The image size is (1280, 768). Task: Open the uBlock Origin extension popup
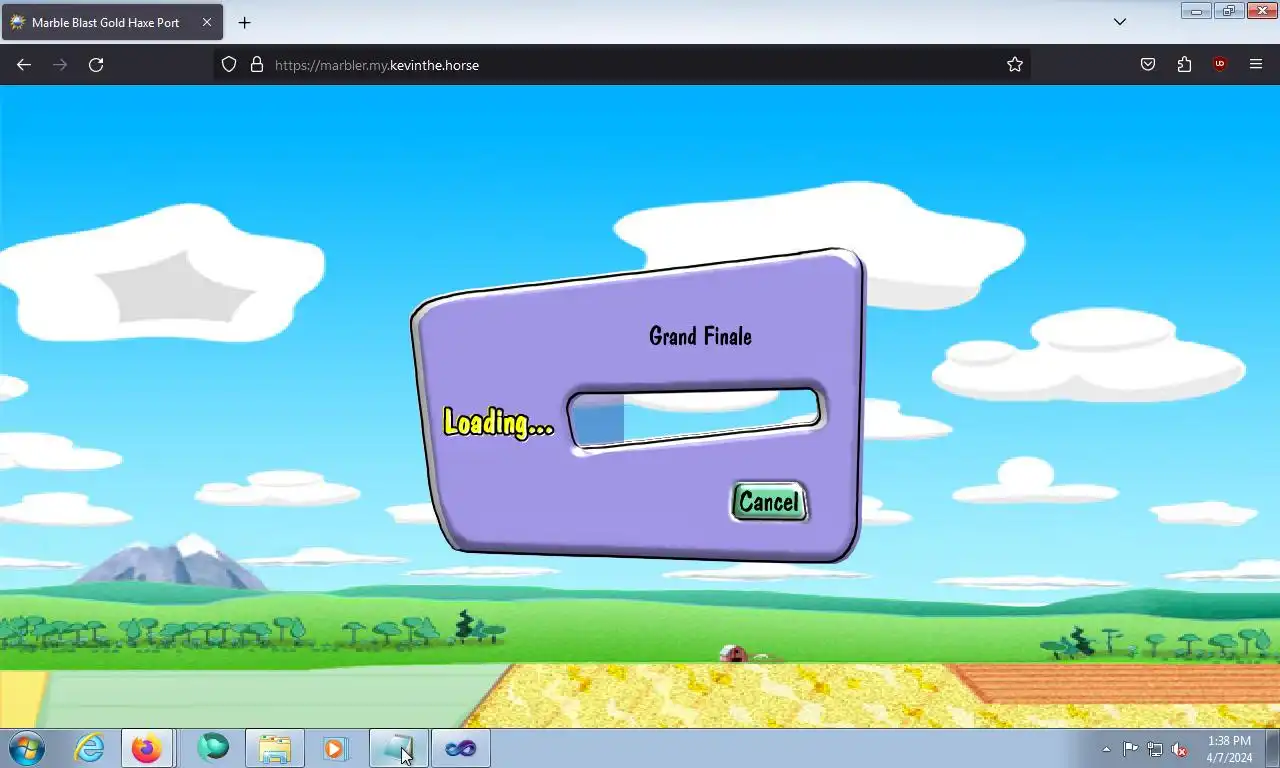[1220, 64]
